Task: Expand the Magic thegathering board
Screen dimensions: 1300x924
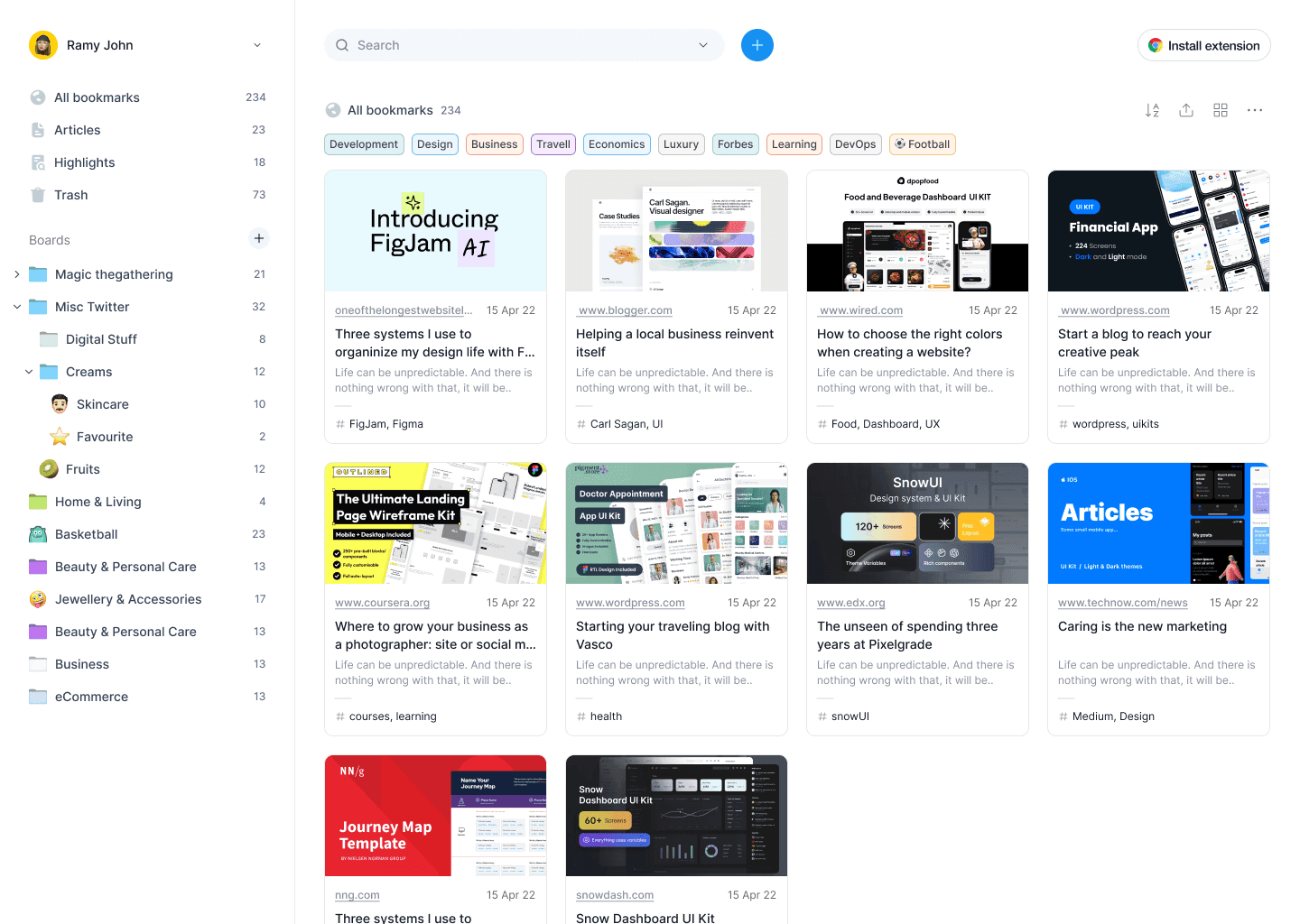Action: click(x=17, y=274)
